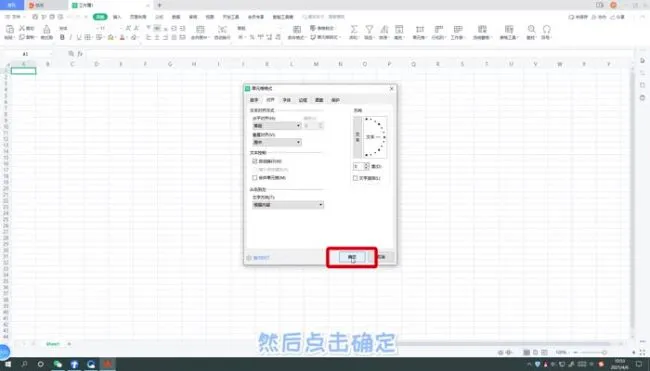Add a new document tab with plus
The height and width of the screenshot is (371, 650).
(160, 5)
